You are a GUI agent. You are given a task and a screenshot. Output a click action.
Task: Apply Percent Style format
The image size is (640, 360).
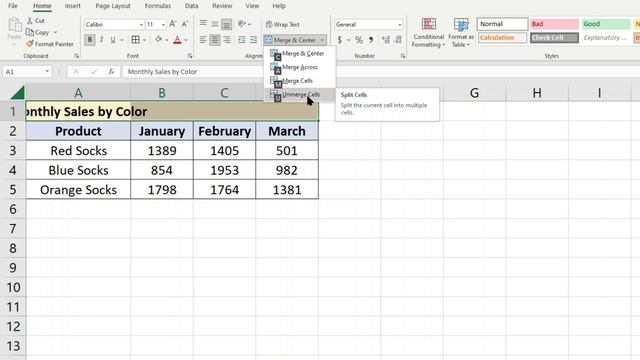coord(359,40)
